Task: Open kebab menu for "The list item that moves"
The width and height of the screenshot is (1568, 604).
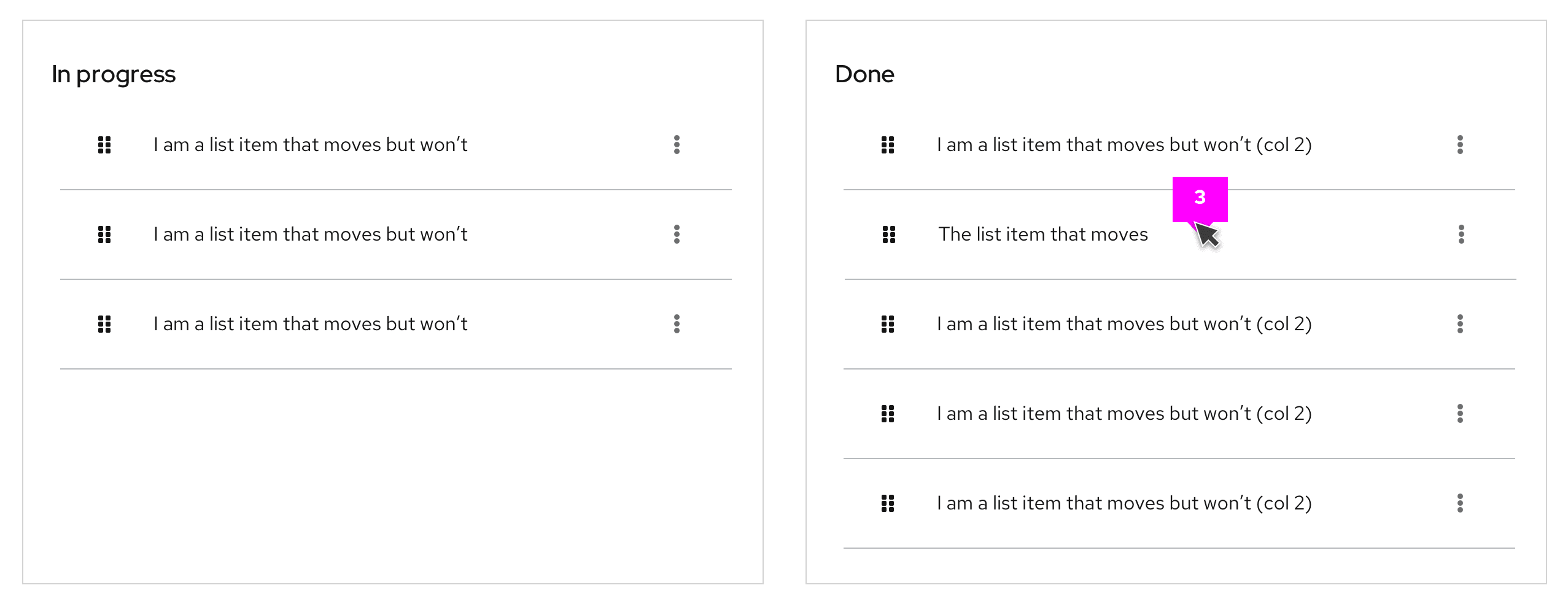Action: [1461, 234]
